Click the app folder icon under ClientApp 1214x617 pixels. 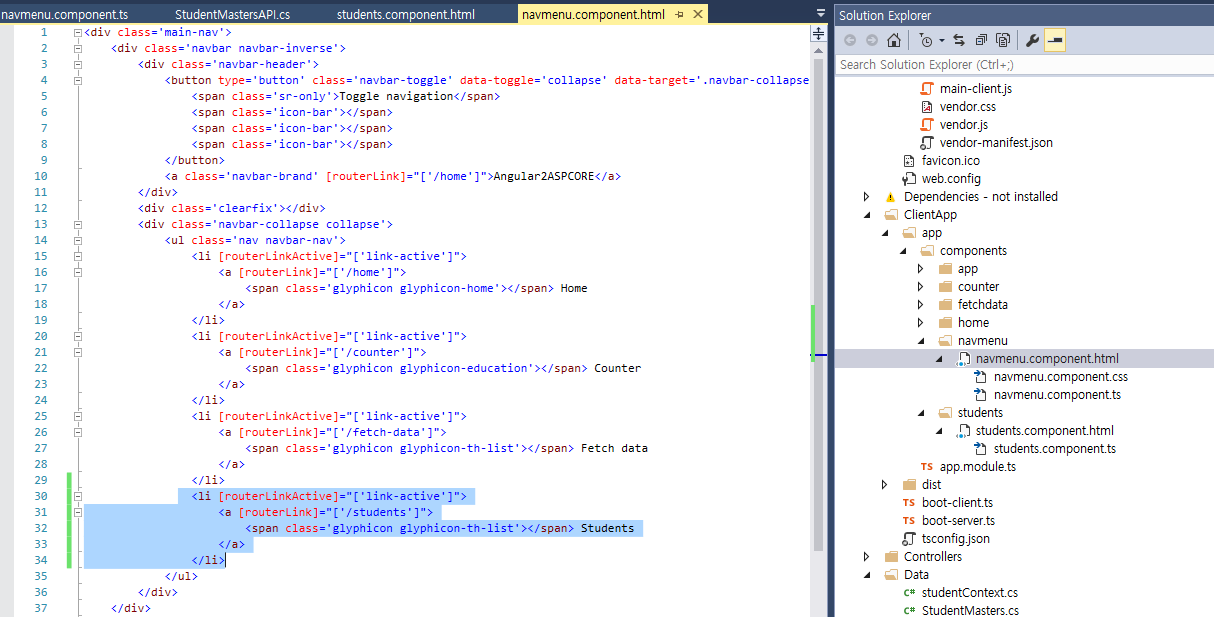pos(908,233)
